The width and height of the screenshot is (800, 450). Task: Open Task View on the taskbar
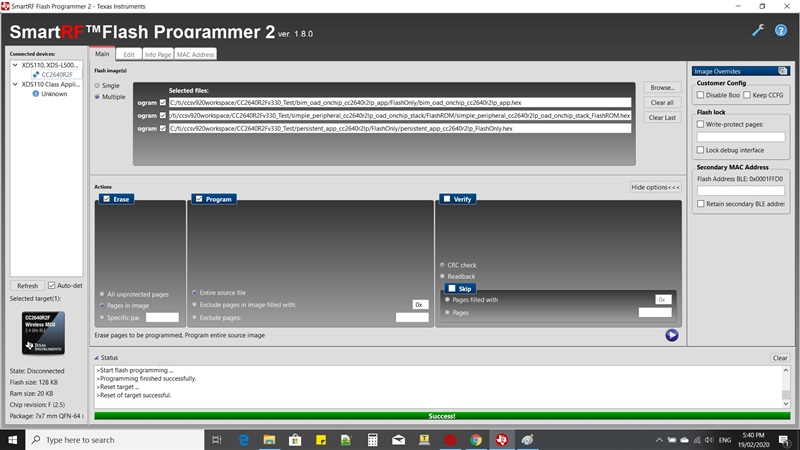pyautogui.click(x=217, y=440)
